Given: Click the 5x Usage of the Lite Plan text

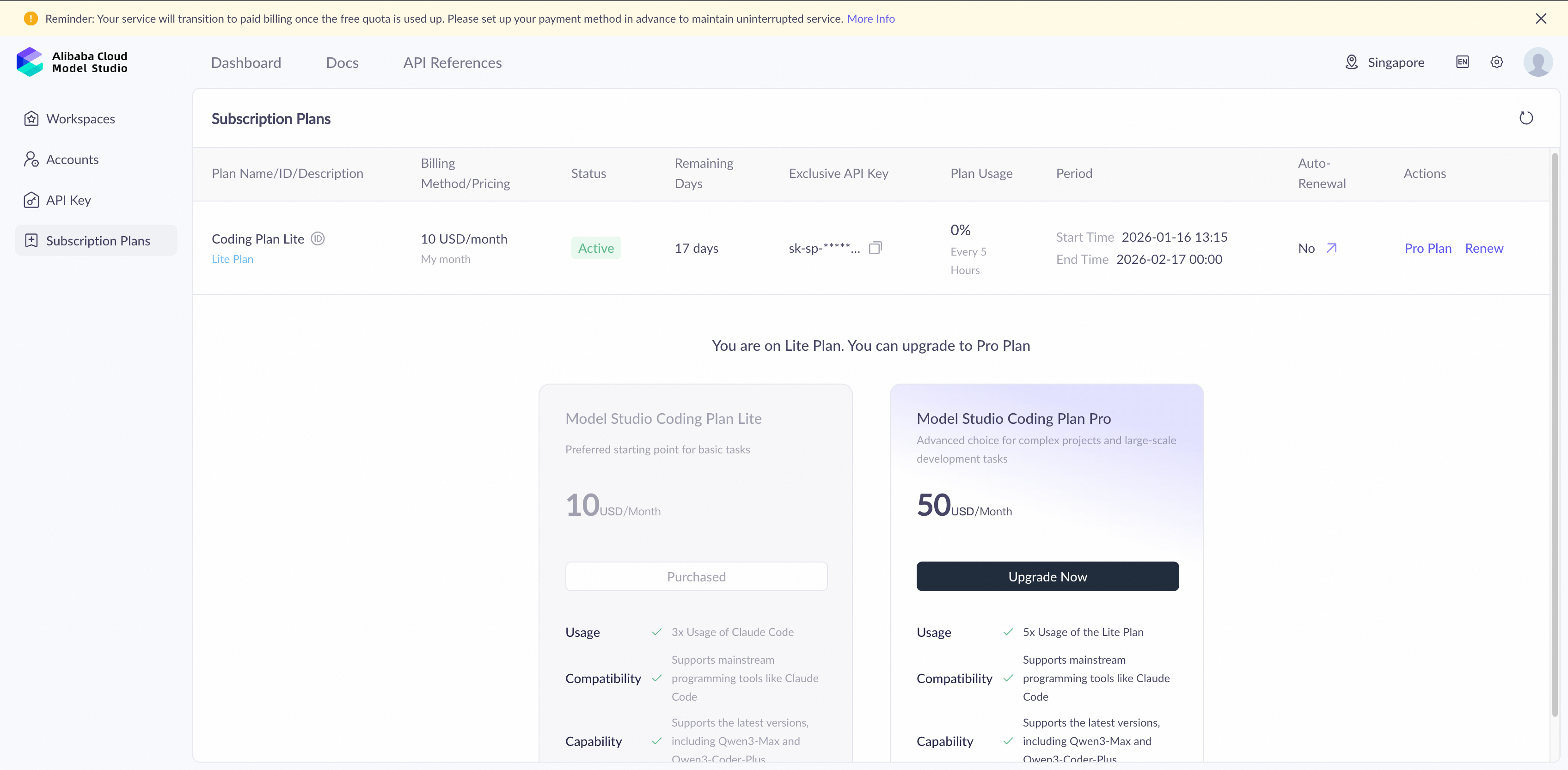Looking at the screenshot, I should [x=1083, y=632].
